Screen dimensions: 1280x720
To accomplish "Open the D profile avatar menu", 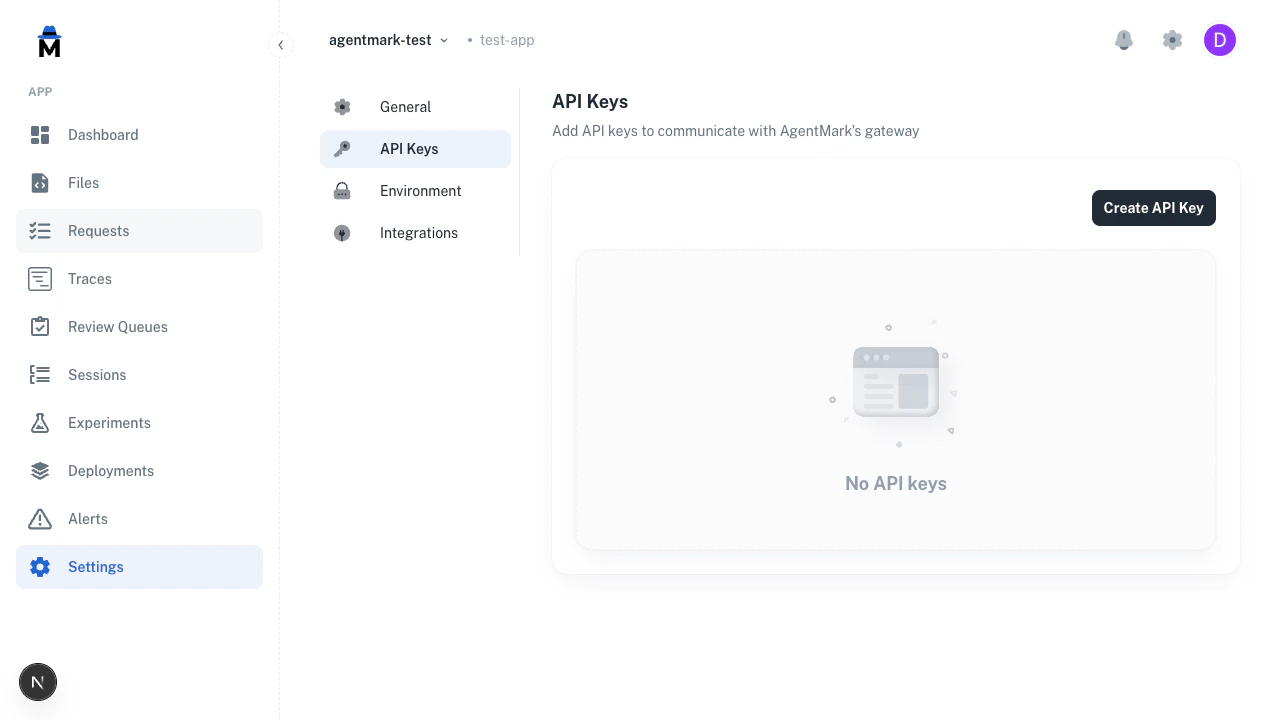I will coord(1220,40).
